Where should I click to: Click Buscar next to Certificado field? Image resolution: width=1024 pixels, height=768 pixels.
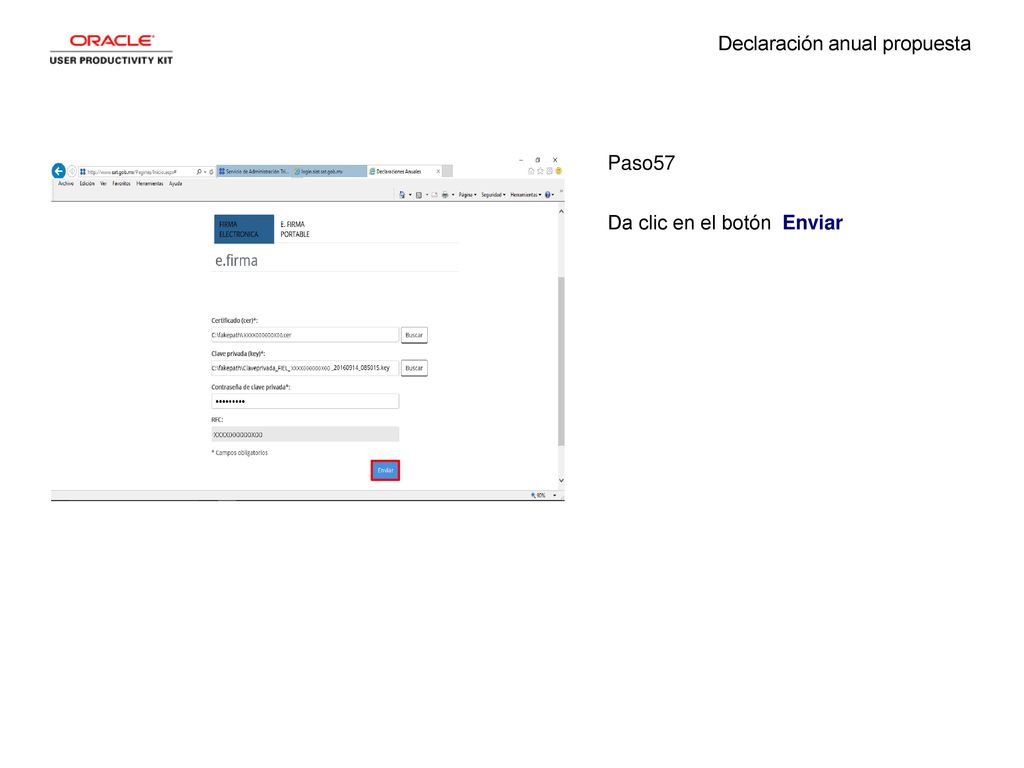pyautogui.click(x=414, y=335)
